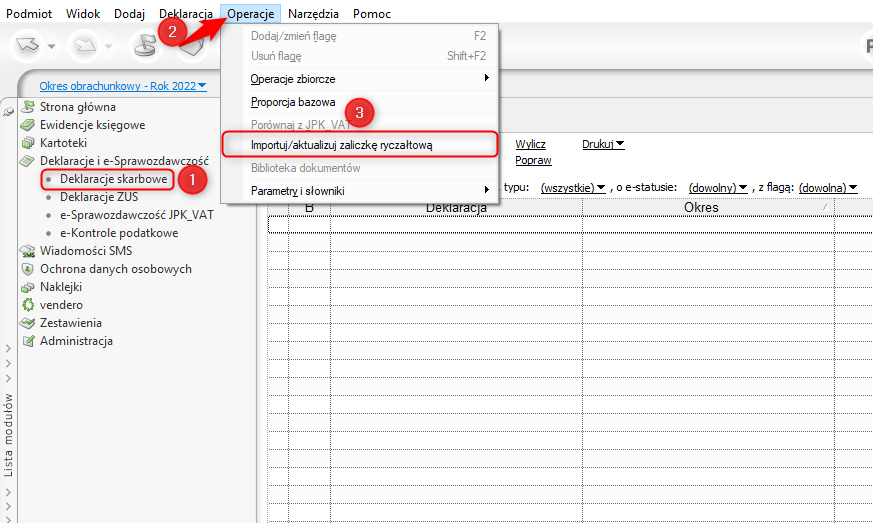Click the Naklejki icon
This screenshot has width=873, height=523.
pos(28,287)
